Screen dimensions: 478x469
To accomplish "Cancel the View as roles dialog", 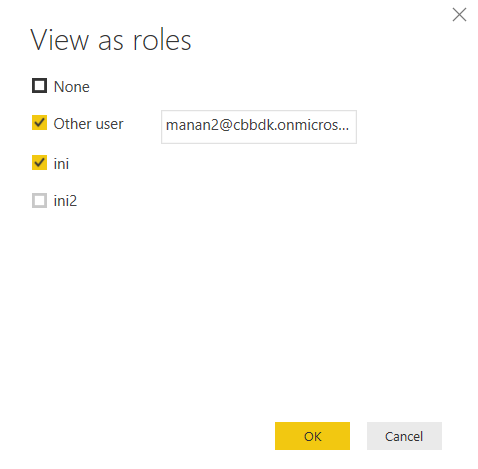I will click(x=404, y=436).
